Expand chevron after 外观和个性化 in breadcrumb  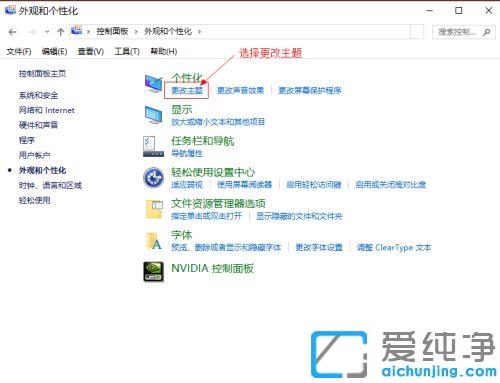(199, 32)
